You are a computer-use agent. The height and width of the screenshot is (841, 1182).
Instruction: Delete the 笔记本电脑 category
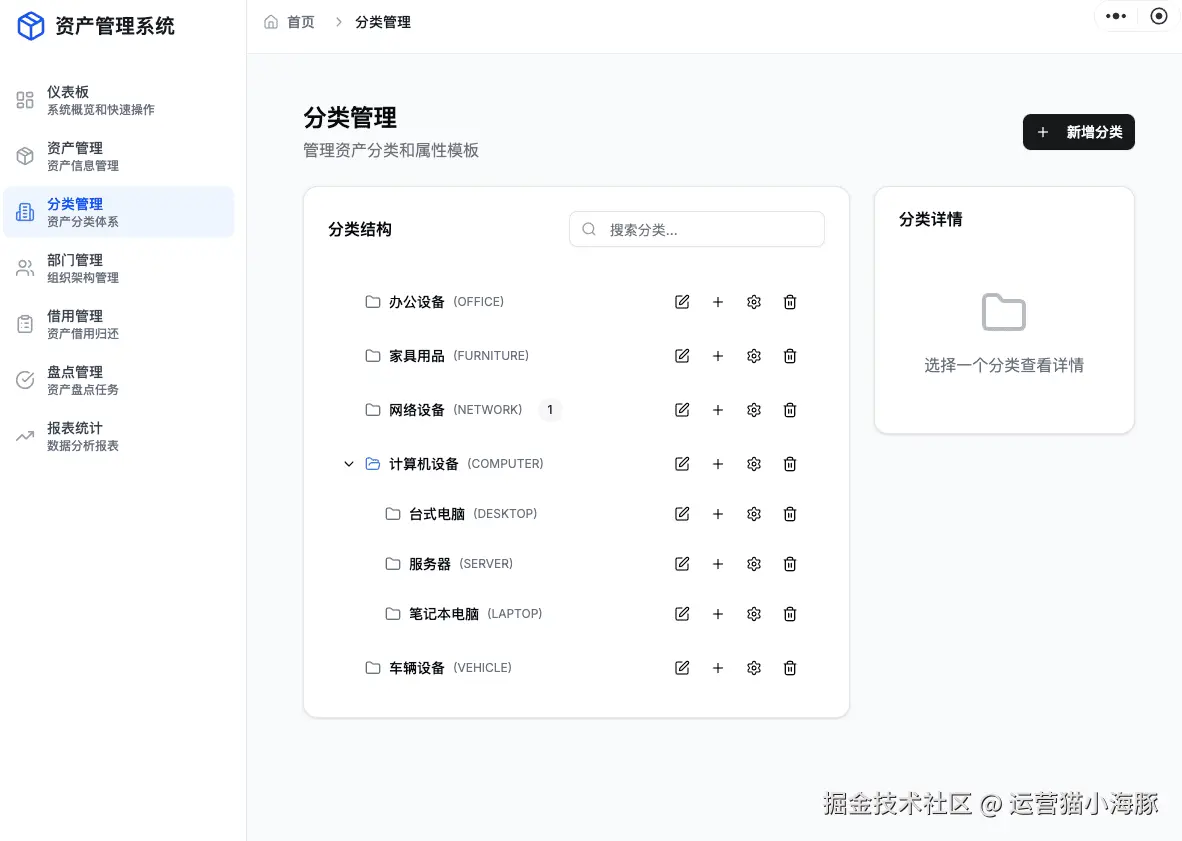pos(790,614)
